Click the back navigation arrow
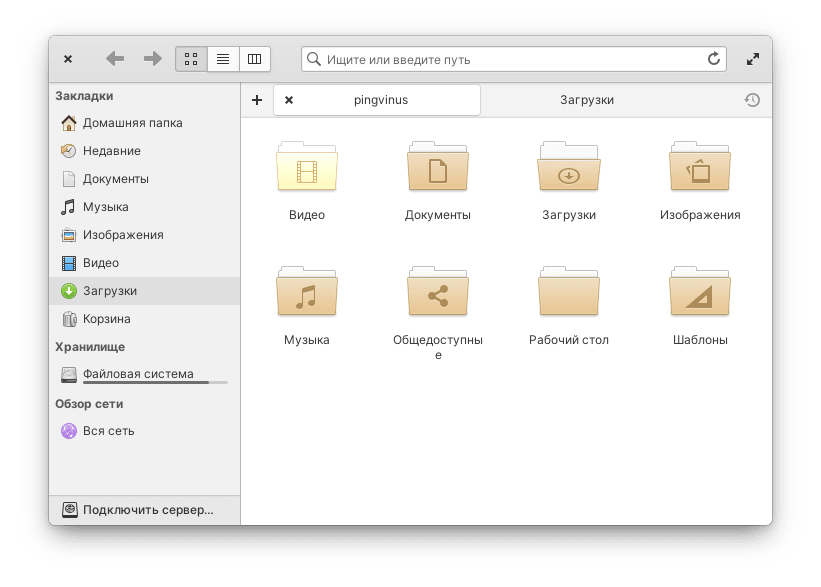 (115, 59)
